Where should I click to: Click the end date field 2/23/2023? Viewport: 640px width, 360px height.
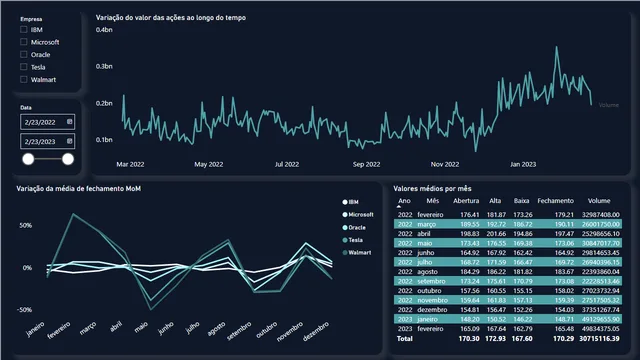(47, 141)
